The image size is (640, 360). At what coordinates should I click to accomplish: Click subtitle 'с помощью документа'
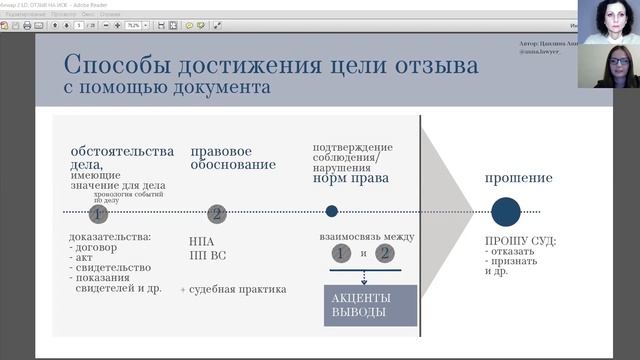167,87
